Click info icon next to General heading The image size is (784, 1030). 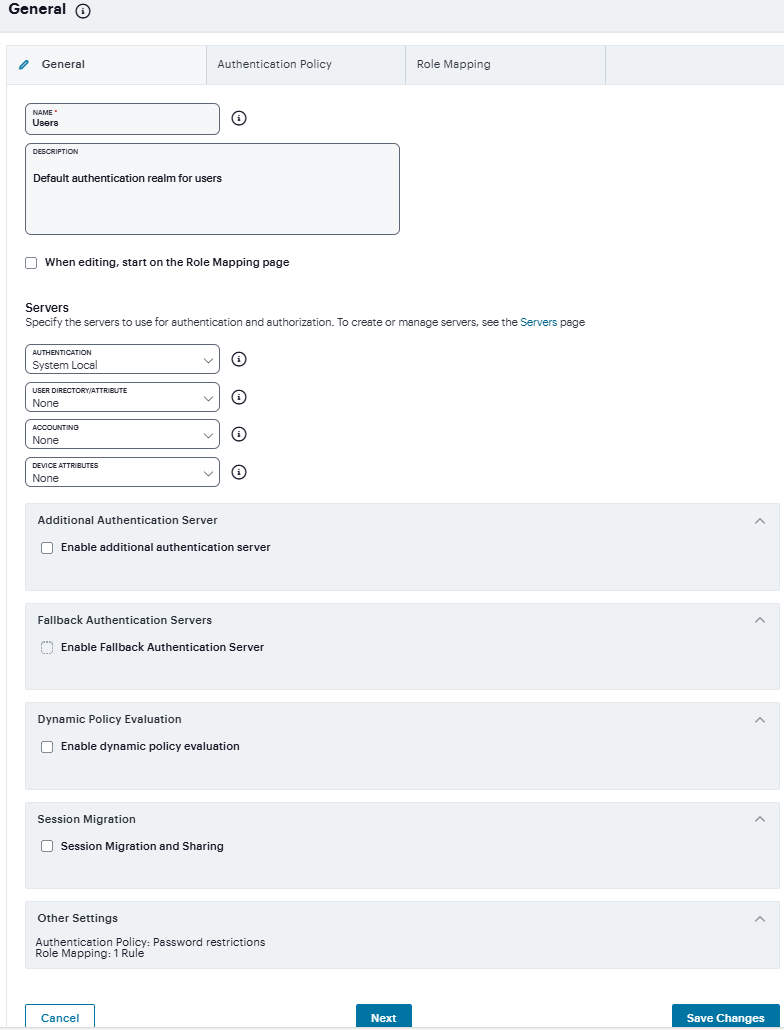click(83, 11)
